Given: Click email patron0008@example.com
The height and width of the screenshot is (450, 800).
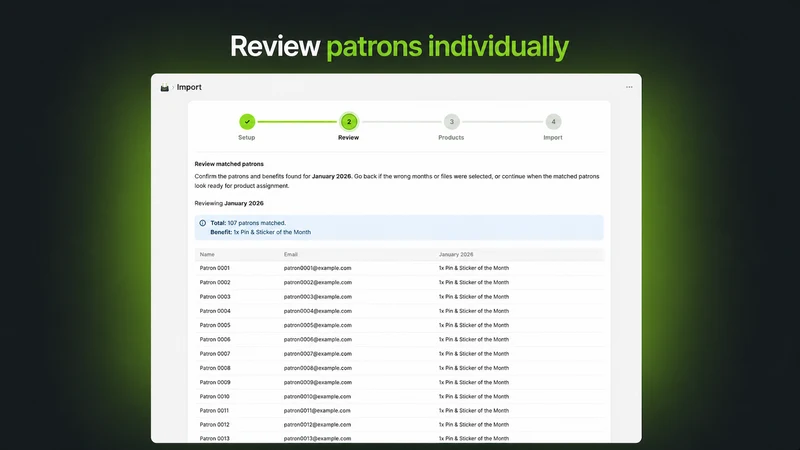Looking at the screenshot, I should click(x=317, y=368).
